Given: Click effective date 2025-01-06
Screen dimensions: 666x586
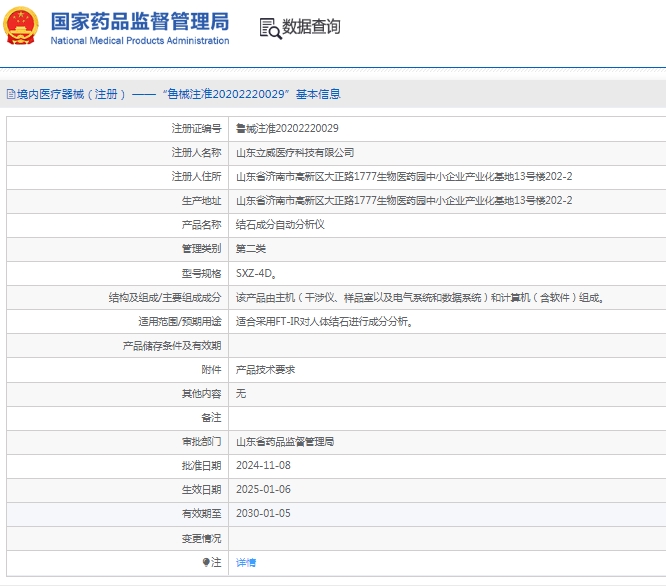Looking at the screenshot, I should pos(263,489).
